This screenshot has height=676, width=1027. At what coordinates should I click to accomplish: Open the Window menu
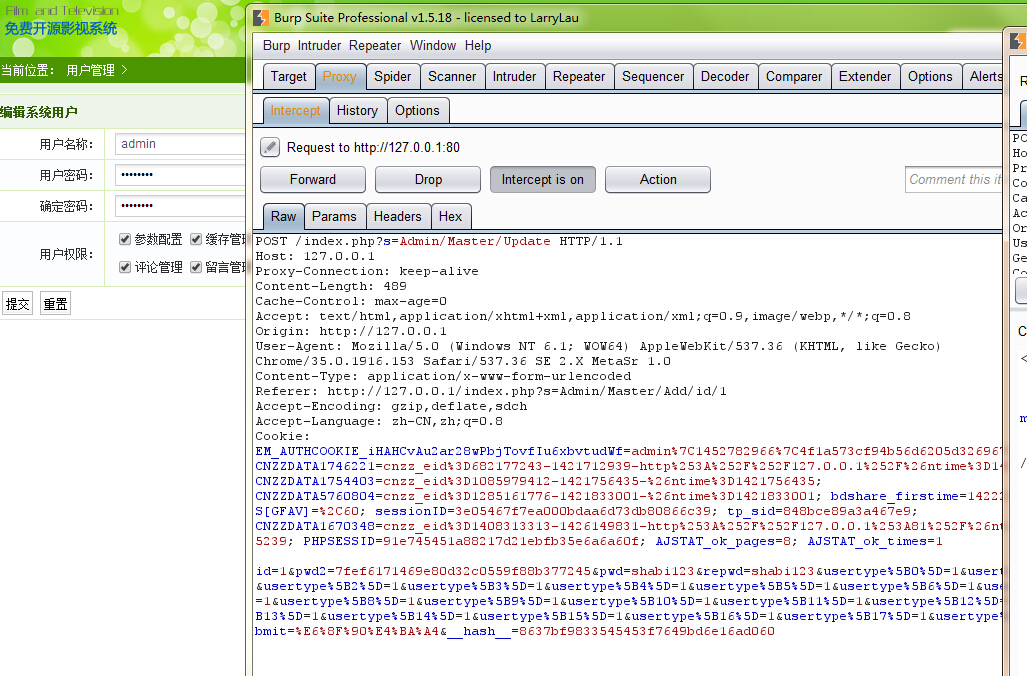coord(433,46)
